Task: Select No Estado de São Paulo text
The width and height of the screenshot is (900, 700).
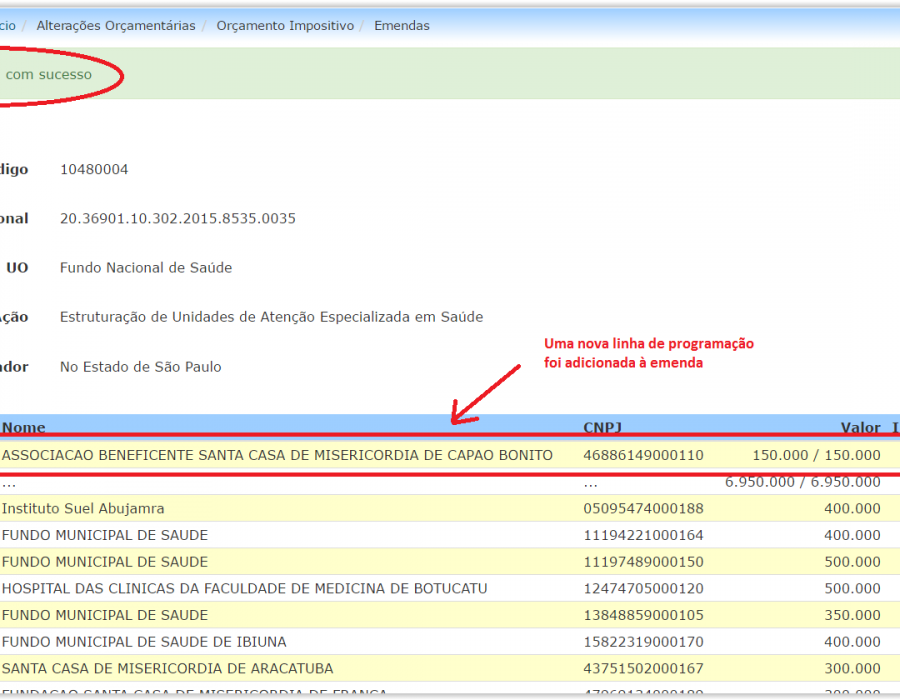Action: 141,367
